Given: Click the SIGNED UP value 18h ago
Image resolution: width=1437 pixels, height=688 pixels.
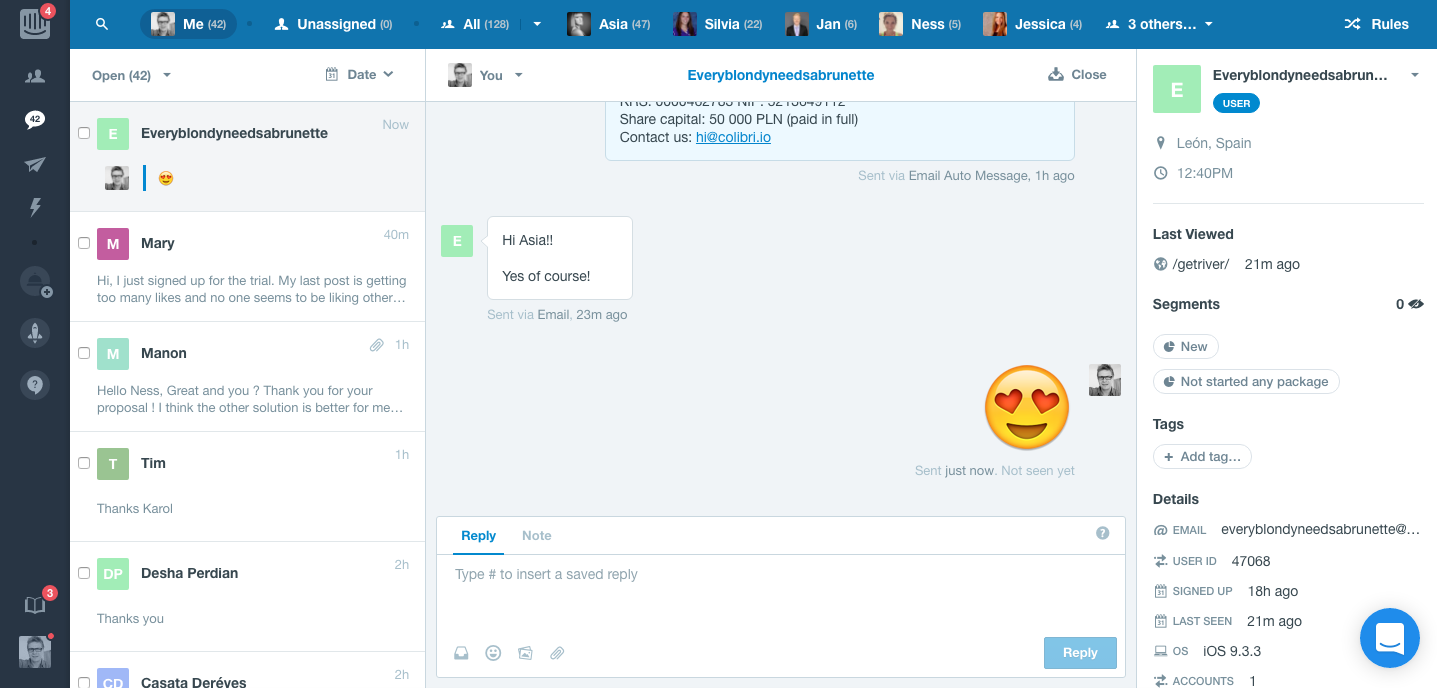Looking at the screenshot, I should [1273, 591].
